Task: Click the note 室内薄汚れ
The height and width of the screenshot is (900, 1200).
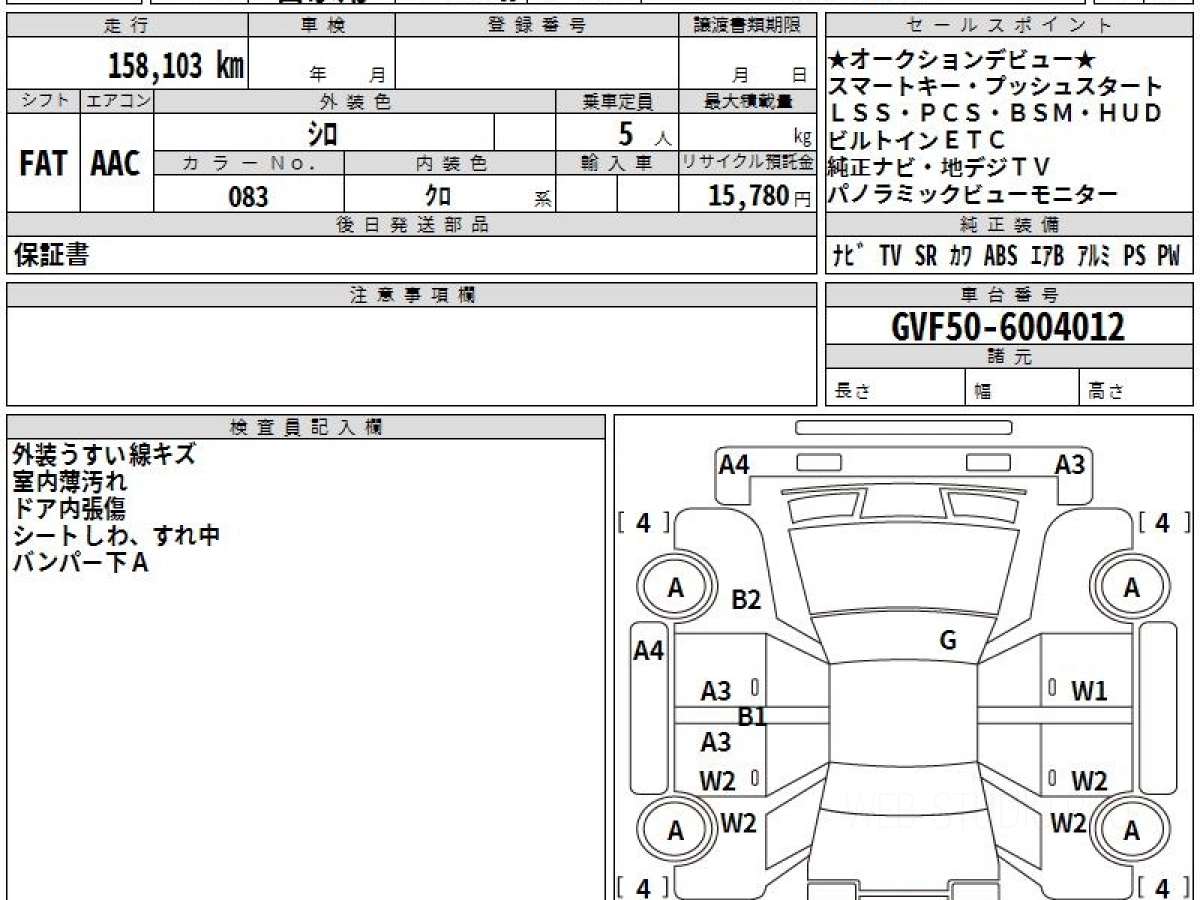Action: point(70,481)
